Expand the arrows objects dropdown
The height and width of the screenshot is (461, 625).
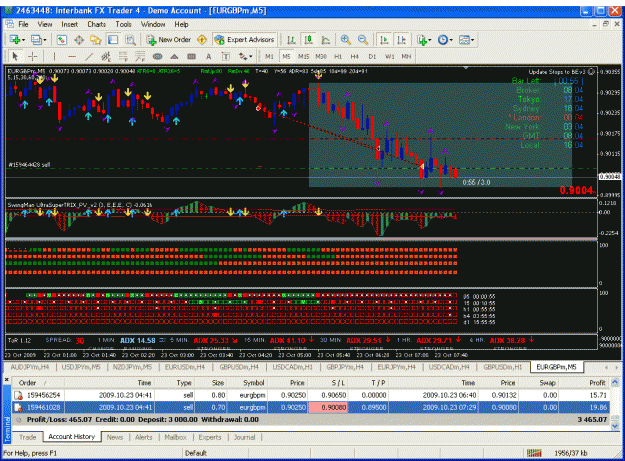coord(251,56)
